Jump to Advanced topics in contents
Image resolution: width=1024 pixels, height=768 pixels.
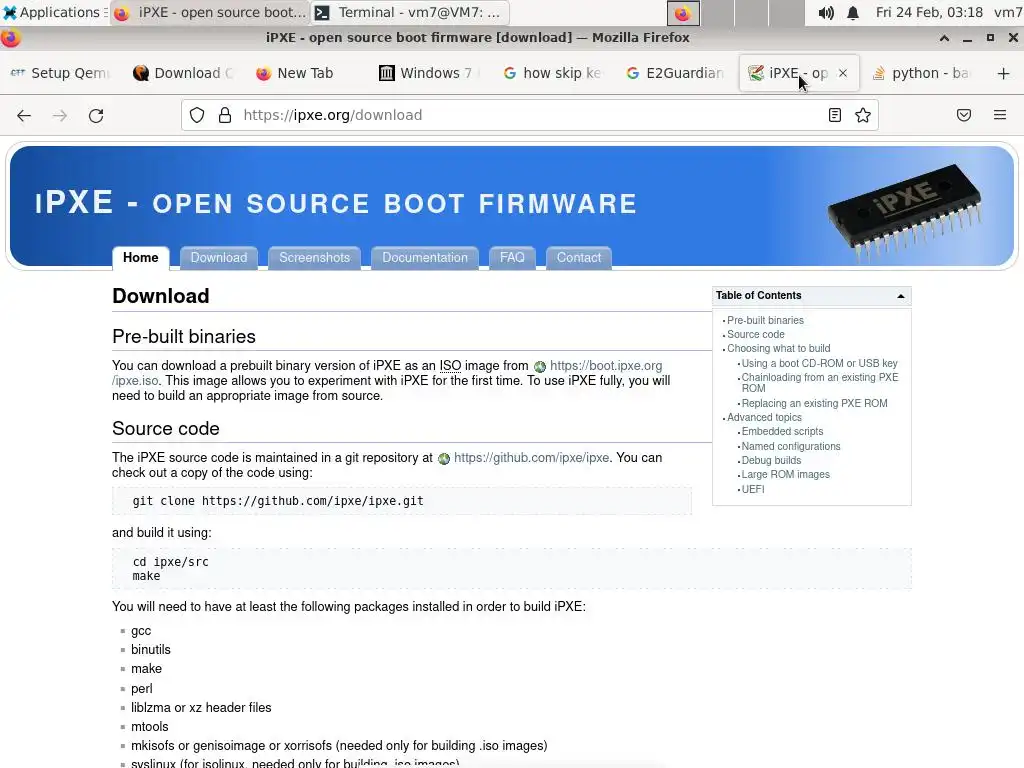tap(764, 417)
